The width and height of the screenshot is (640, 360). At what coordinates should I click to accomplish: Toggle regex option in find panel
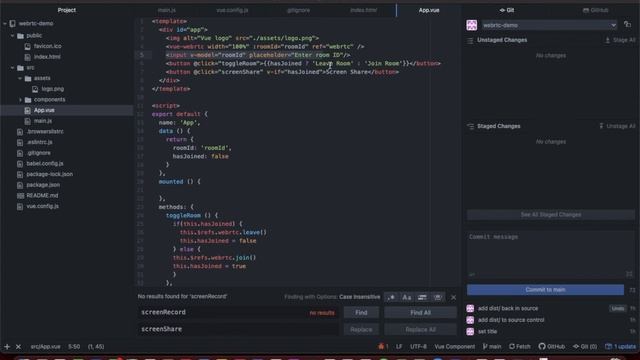tap(391, 297)
